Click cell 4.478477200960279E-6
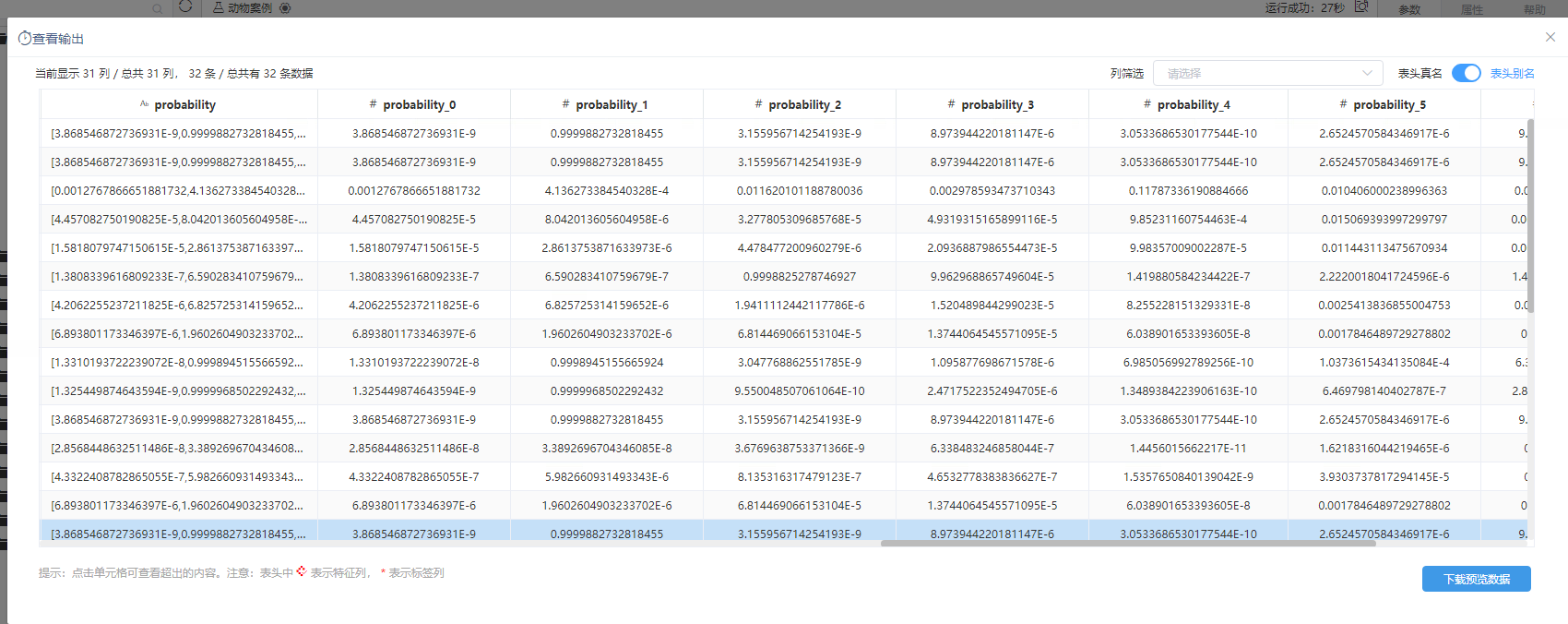The image size is (1568, 624). pyautogui.click(x=799, y=247)
